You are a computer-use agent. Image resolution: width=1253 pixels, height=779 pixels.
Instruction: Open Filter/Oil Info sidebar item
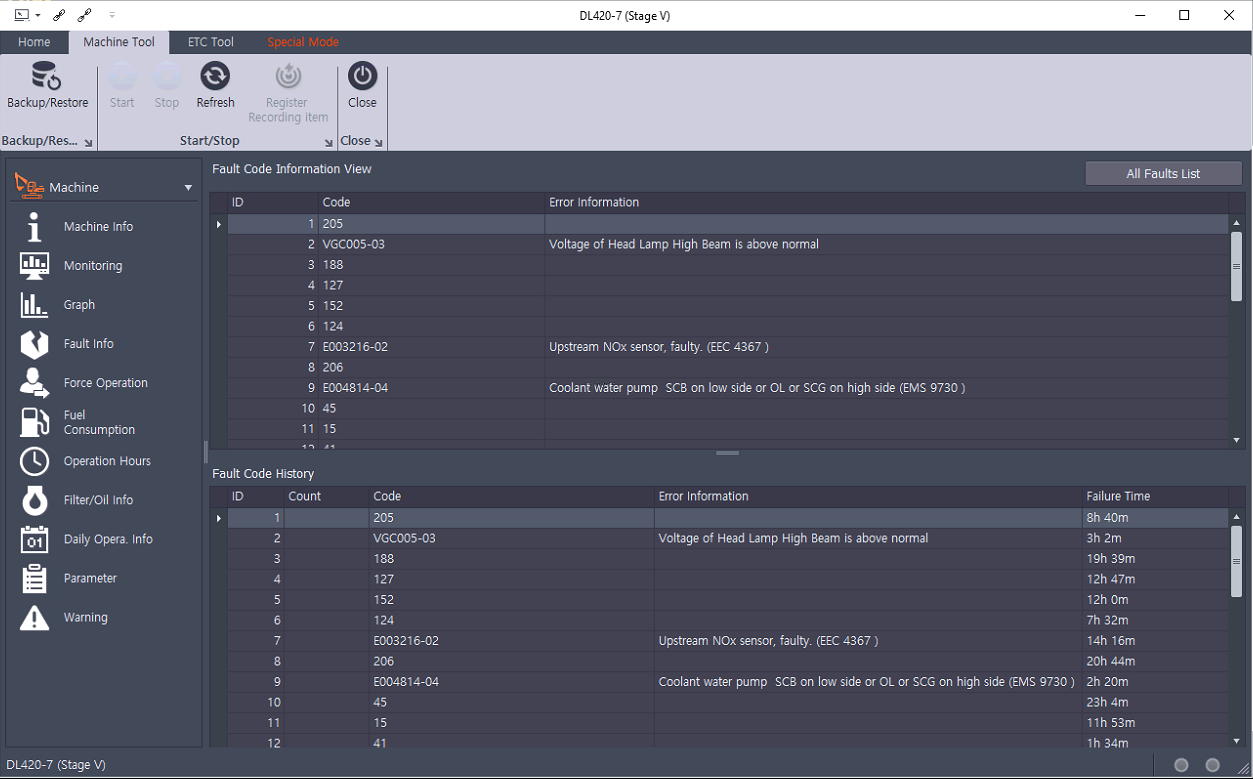[x=98, y=500]
